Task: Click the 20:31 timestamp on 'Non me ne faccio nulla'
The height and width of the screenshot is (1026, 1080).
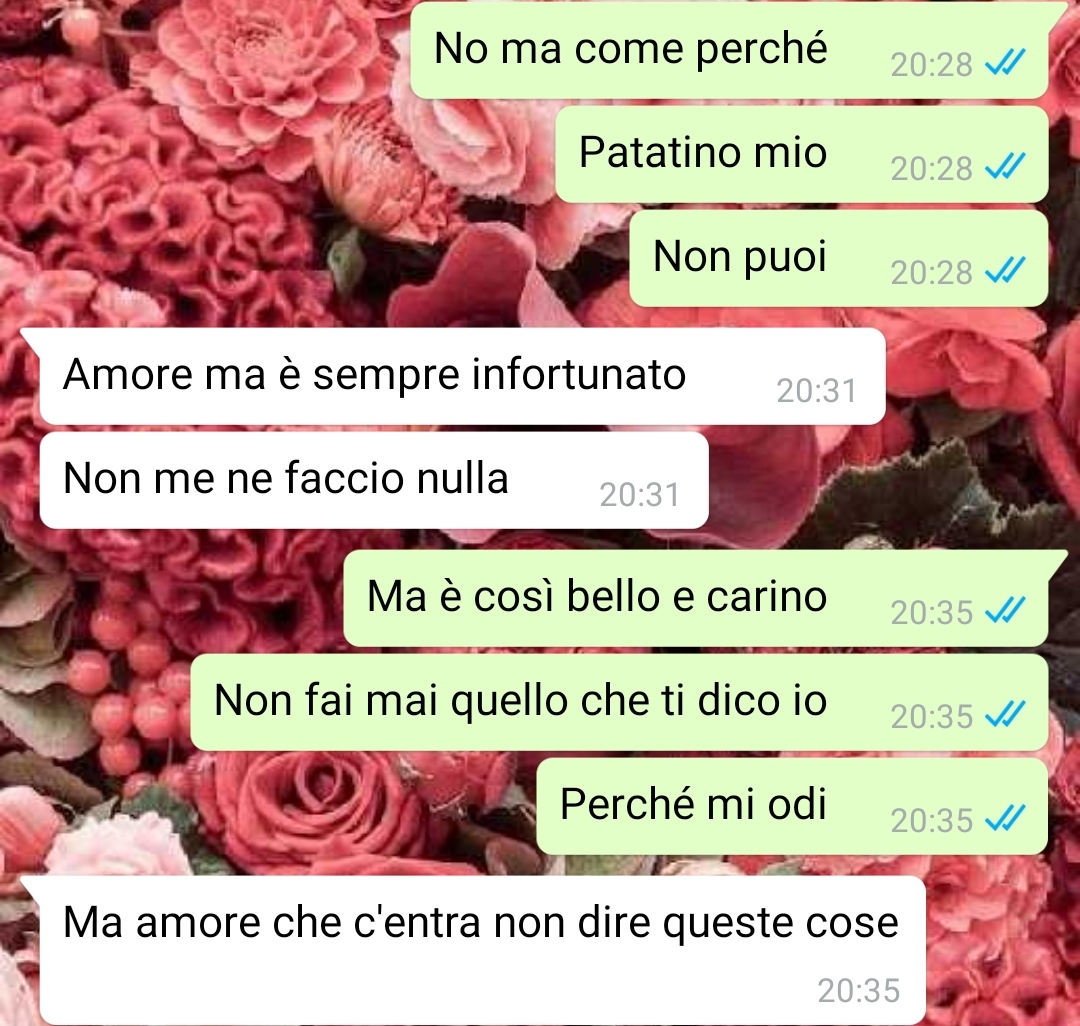Action: pos(640,495)
